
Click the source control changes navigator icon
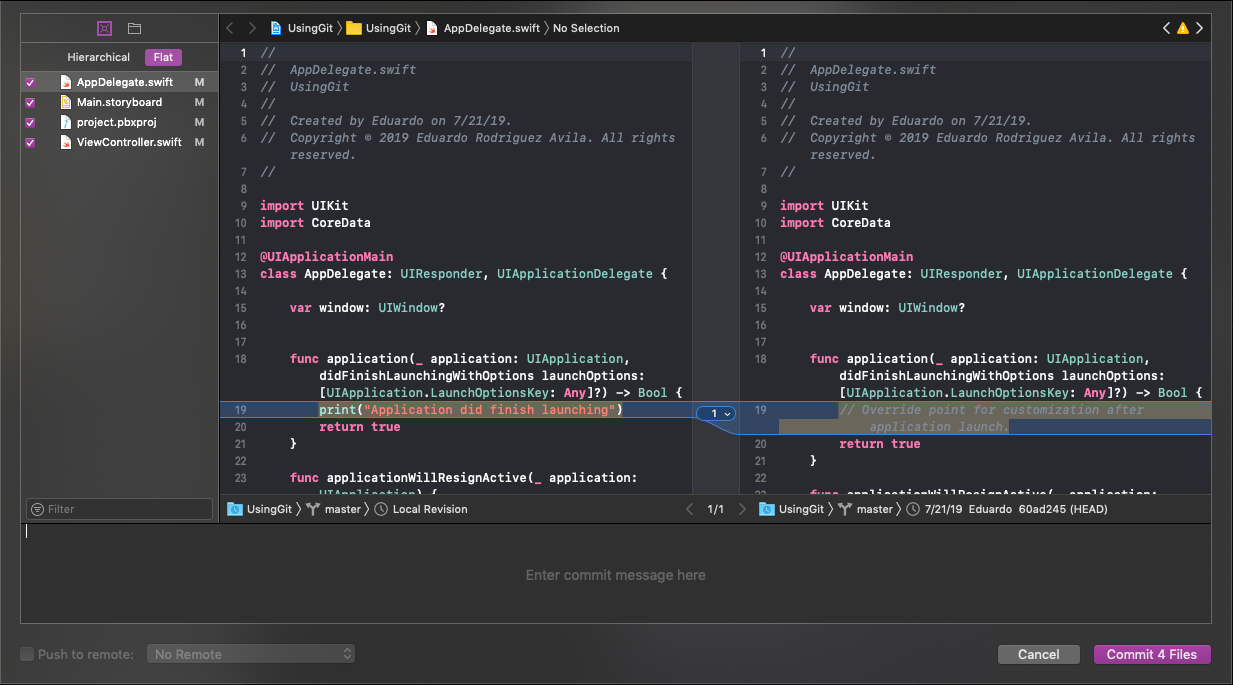point(104,28)
